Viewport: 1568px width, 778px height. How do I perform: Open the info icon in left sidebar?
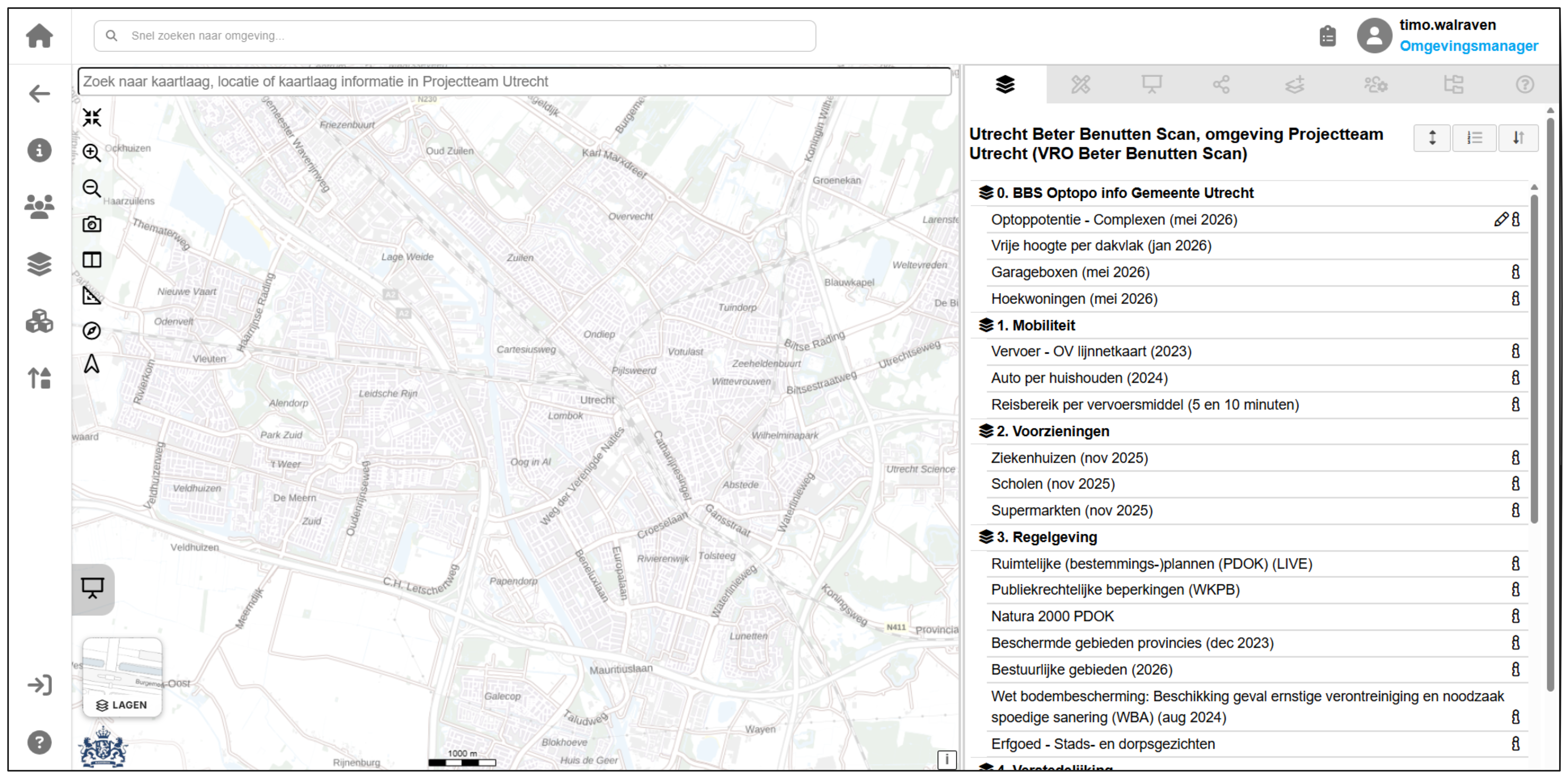[40, 150]
